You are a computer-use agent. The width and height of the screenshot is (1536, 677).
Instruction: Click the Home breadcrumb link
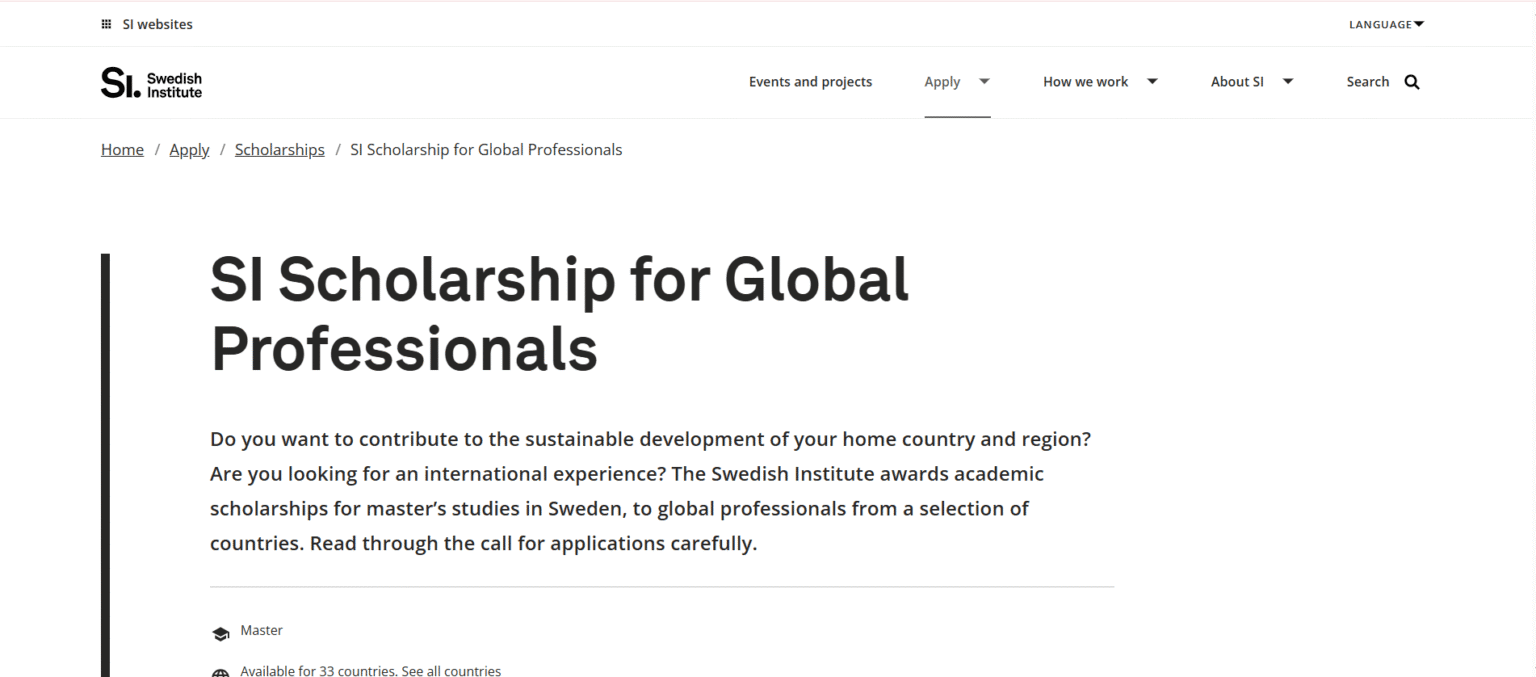(121, 149)
